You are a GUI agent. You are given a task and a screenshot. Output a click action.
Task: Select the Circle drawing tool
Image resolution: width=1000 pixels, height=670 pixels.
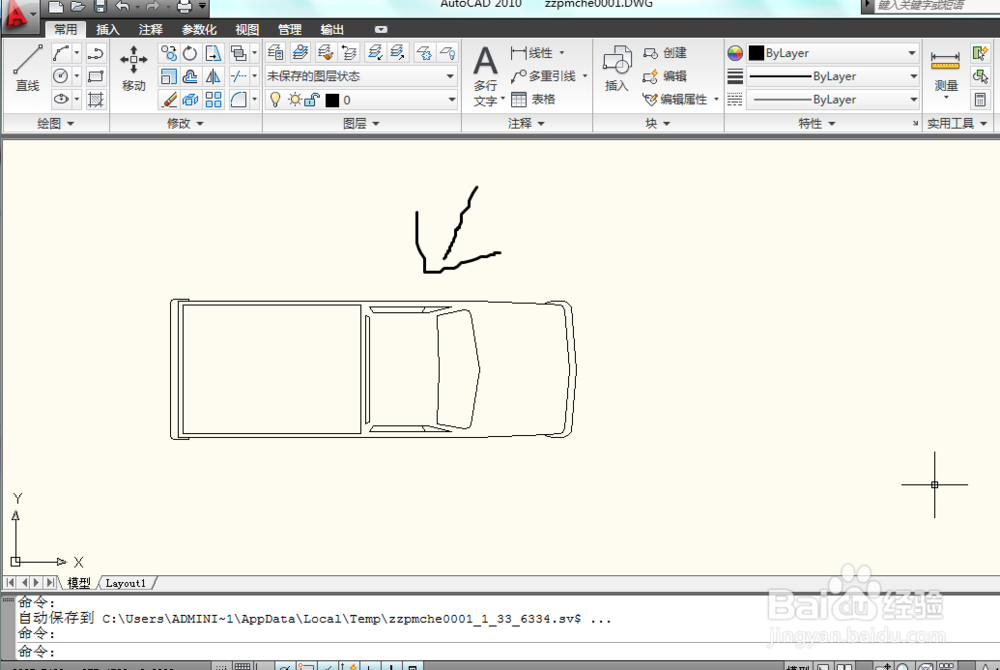point(61,76)
